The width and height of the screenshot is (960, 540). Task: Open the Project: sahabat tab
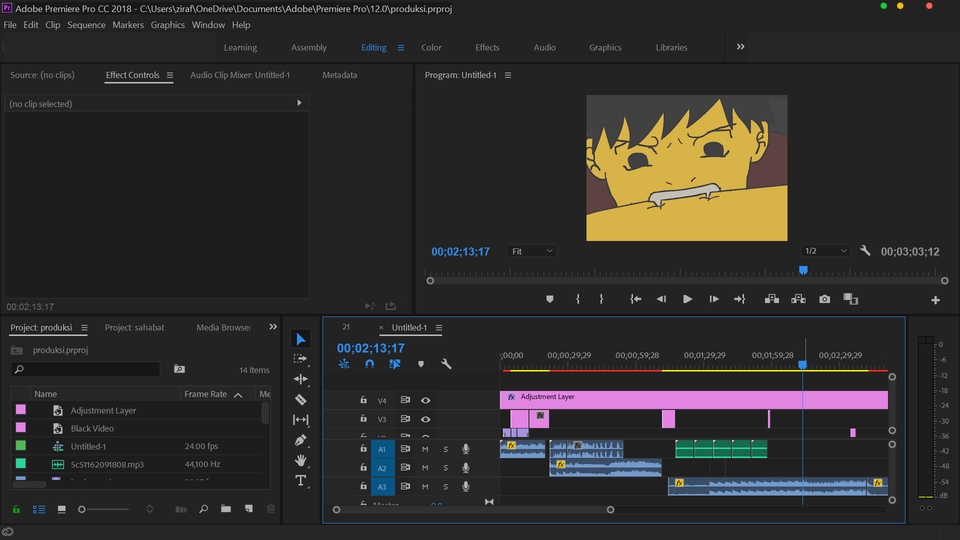pyautogui.click(x=134, y=328)
